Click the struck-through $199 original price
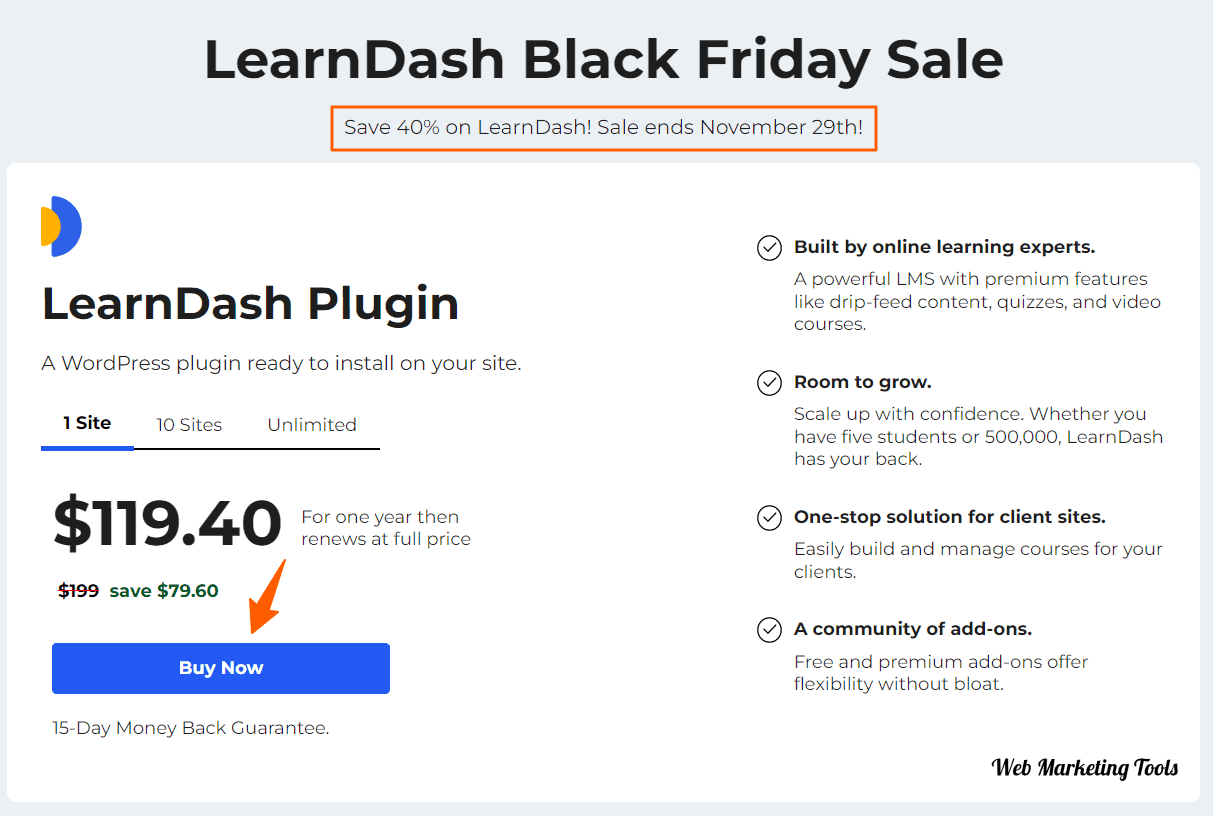 [x=78, y=591]
